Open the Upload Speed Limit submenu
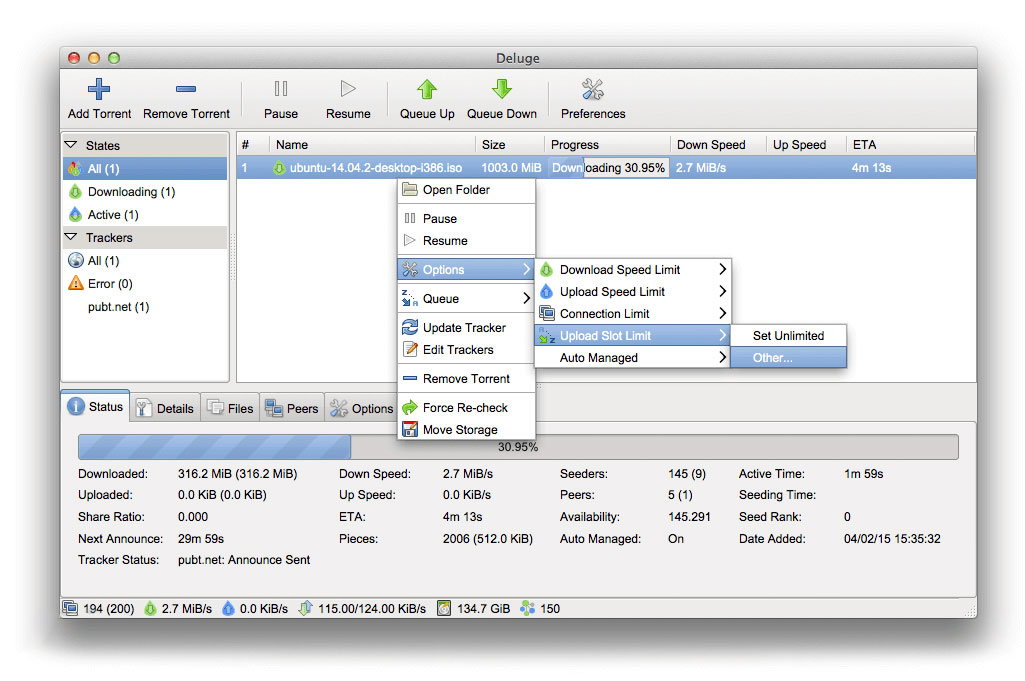The width and height of the screenshot is (1025, 681). (x=632, y=291)
